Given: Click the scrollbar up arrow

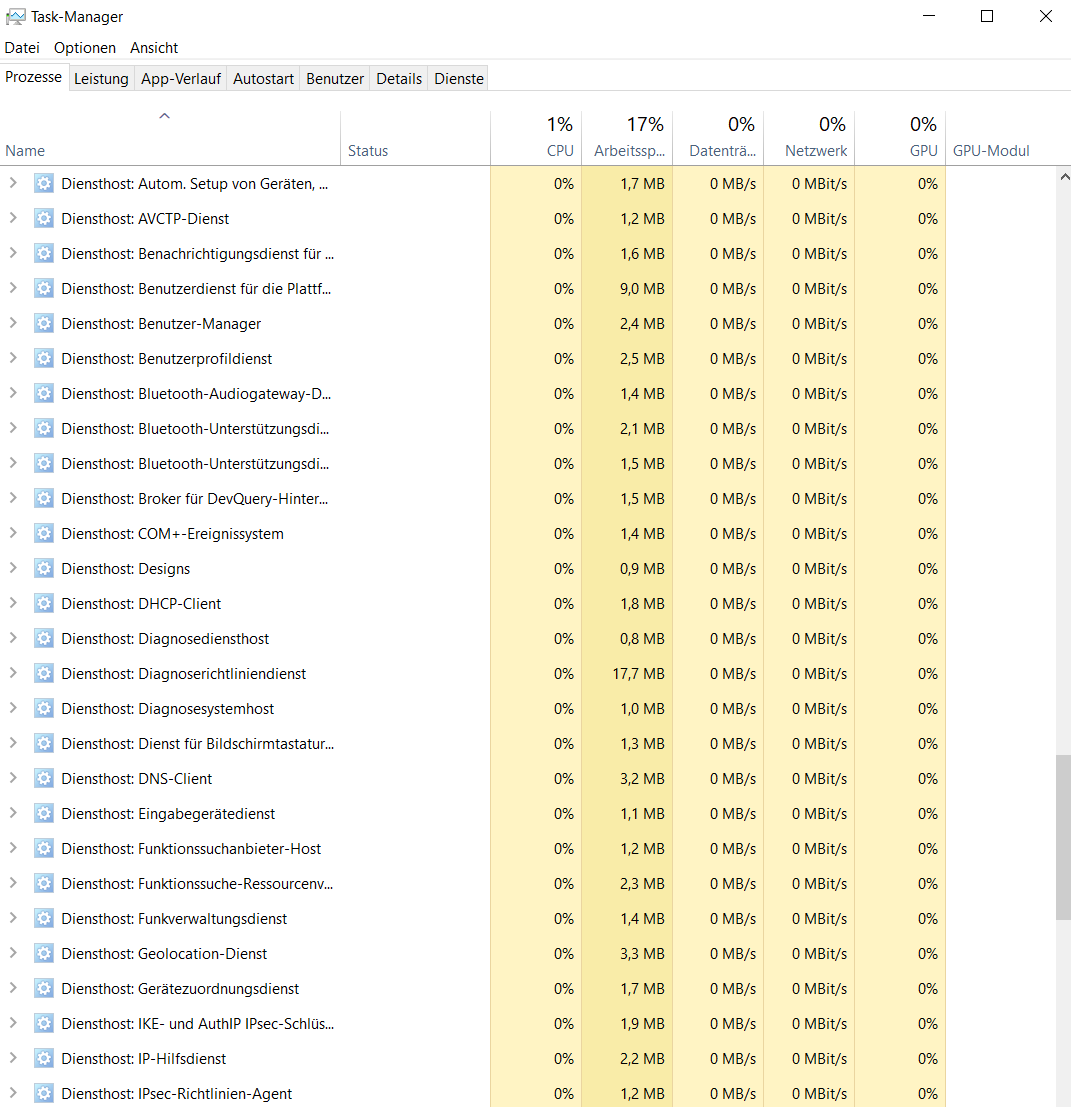Looking at the screenshot, I should coord(1064,176).
